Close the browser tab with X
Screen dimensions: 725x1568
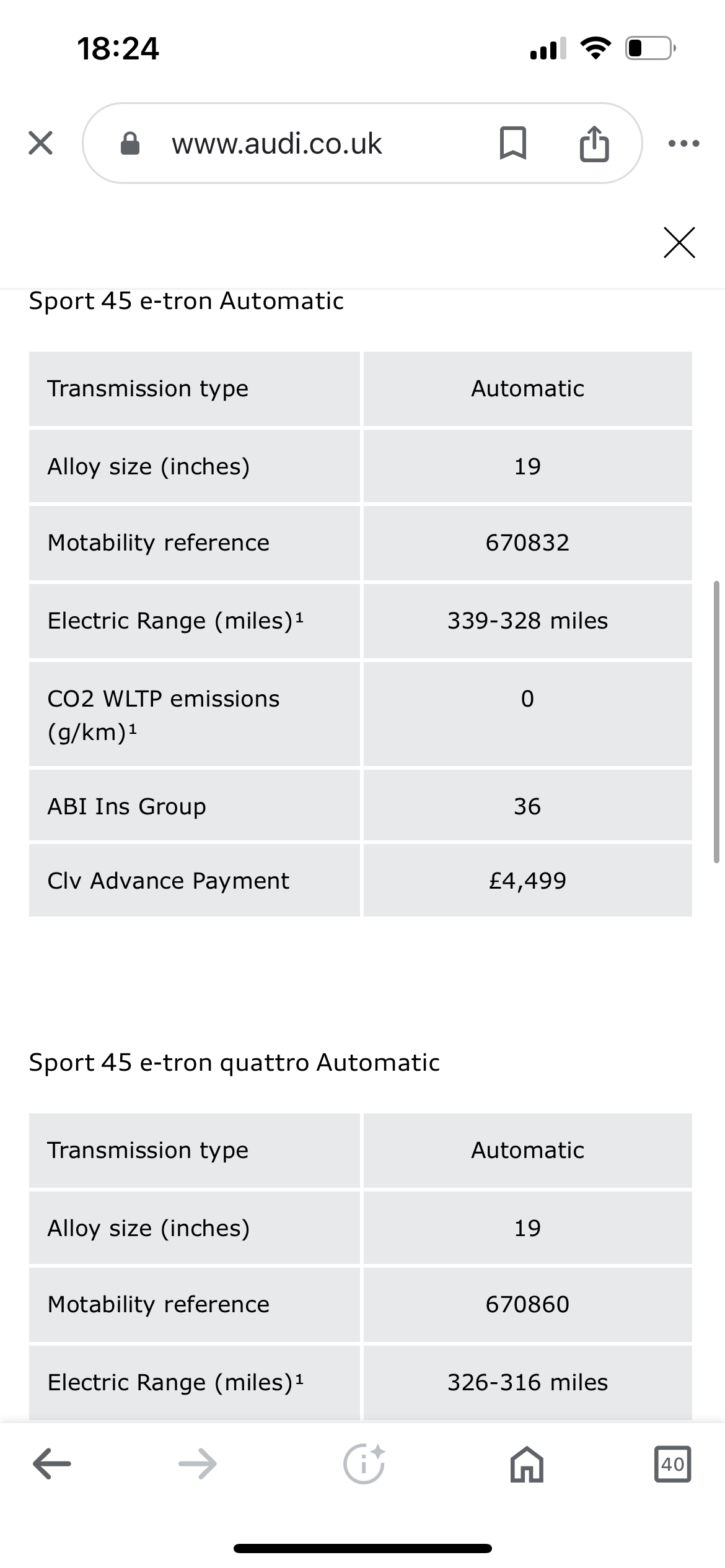tap(40, 143)
